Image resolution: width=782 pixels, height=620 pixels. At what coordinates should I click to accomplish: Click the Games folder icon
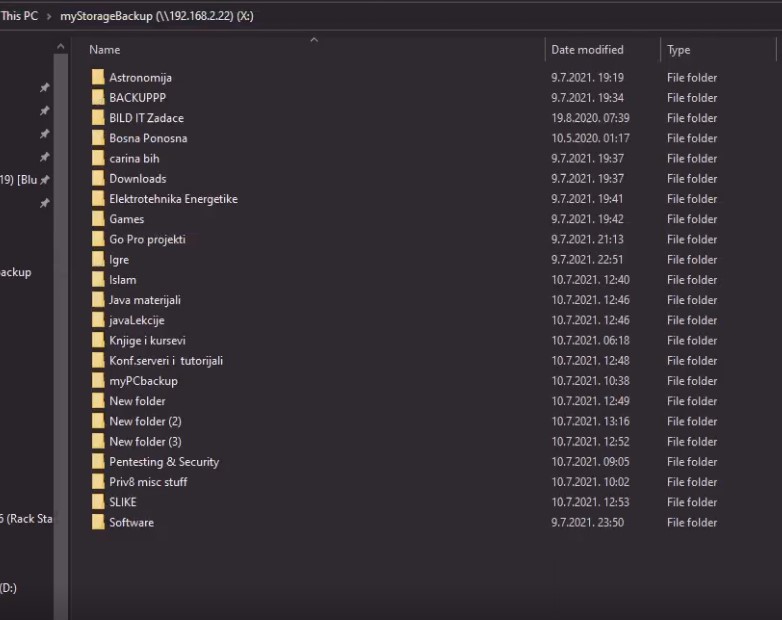[x=98, y=219]
